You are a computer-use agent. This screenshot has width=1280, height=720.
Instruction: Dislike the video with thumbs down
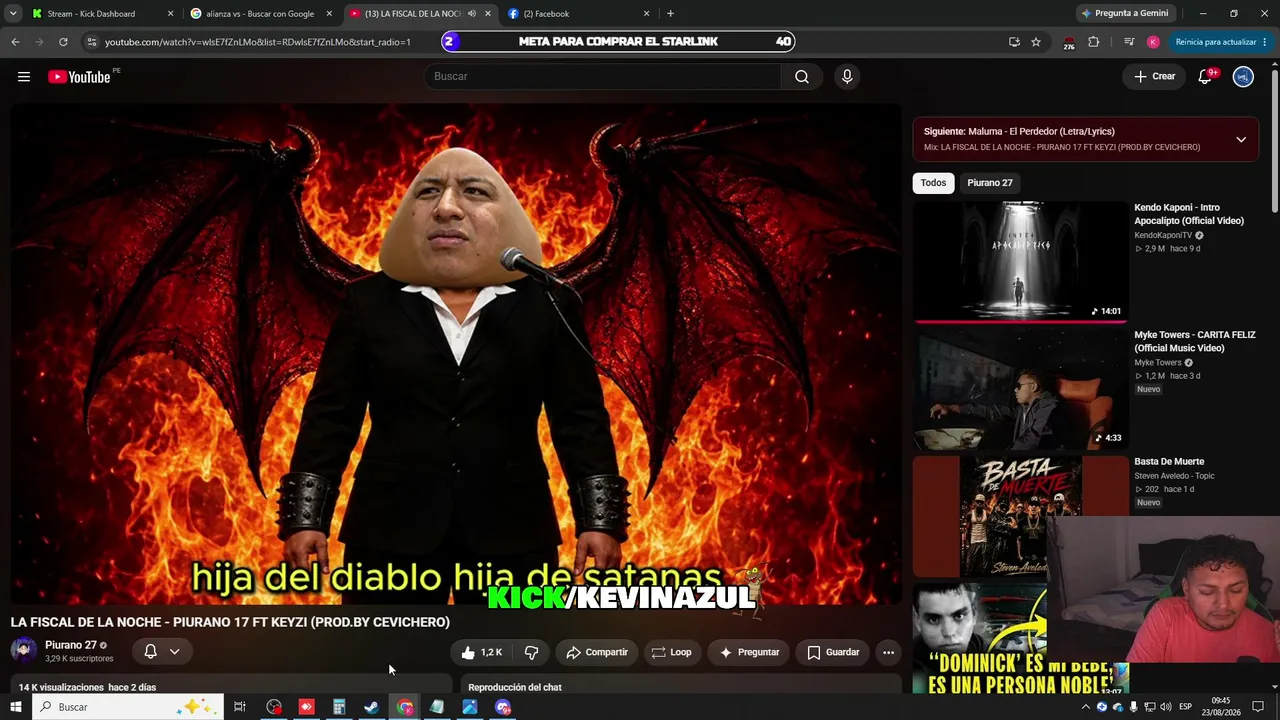tap(531, 652)
